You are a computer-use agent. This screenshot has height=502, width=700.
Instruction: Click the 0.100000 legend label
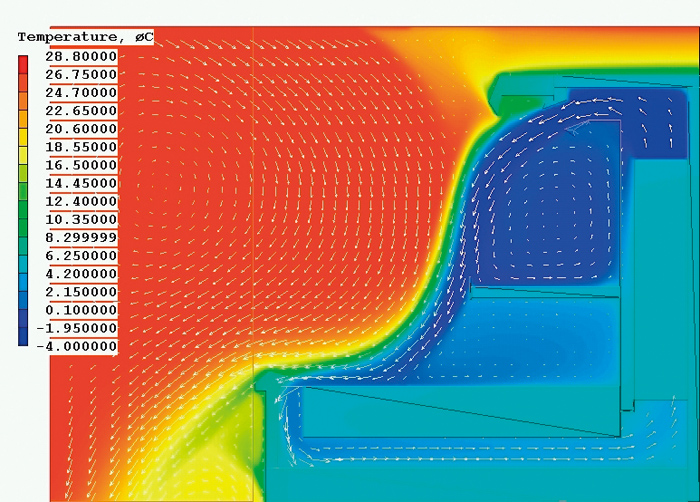[81, 310]
